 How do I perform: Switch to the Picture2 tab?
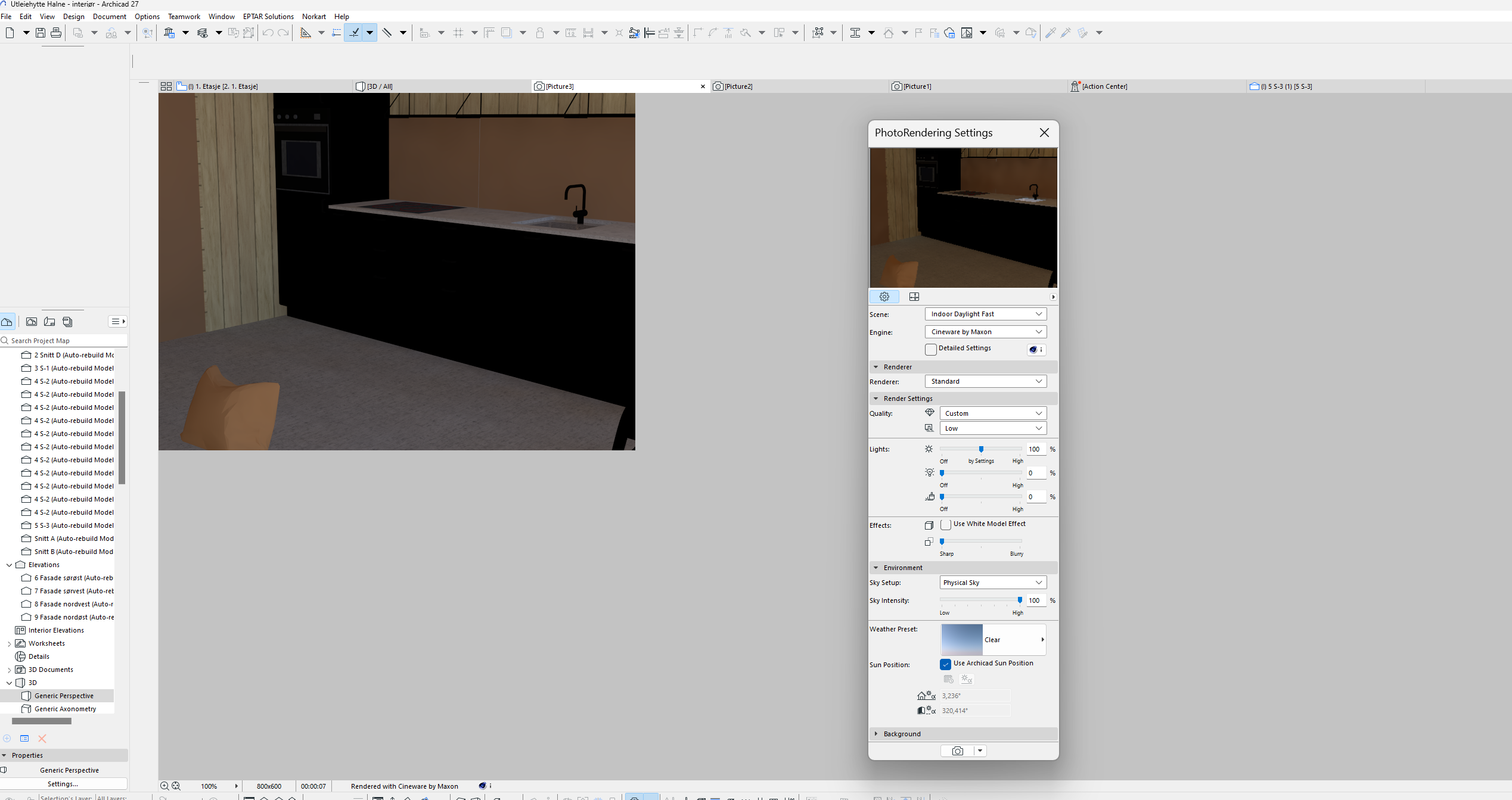point(738,86)
